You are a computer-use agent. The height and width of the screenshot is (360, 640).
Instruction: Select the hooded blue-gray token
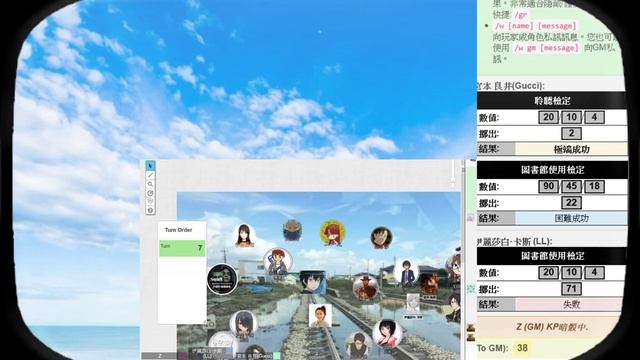(x=292, y=230)
